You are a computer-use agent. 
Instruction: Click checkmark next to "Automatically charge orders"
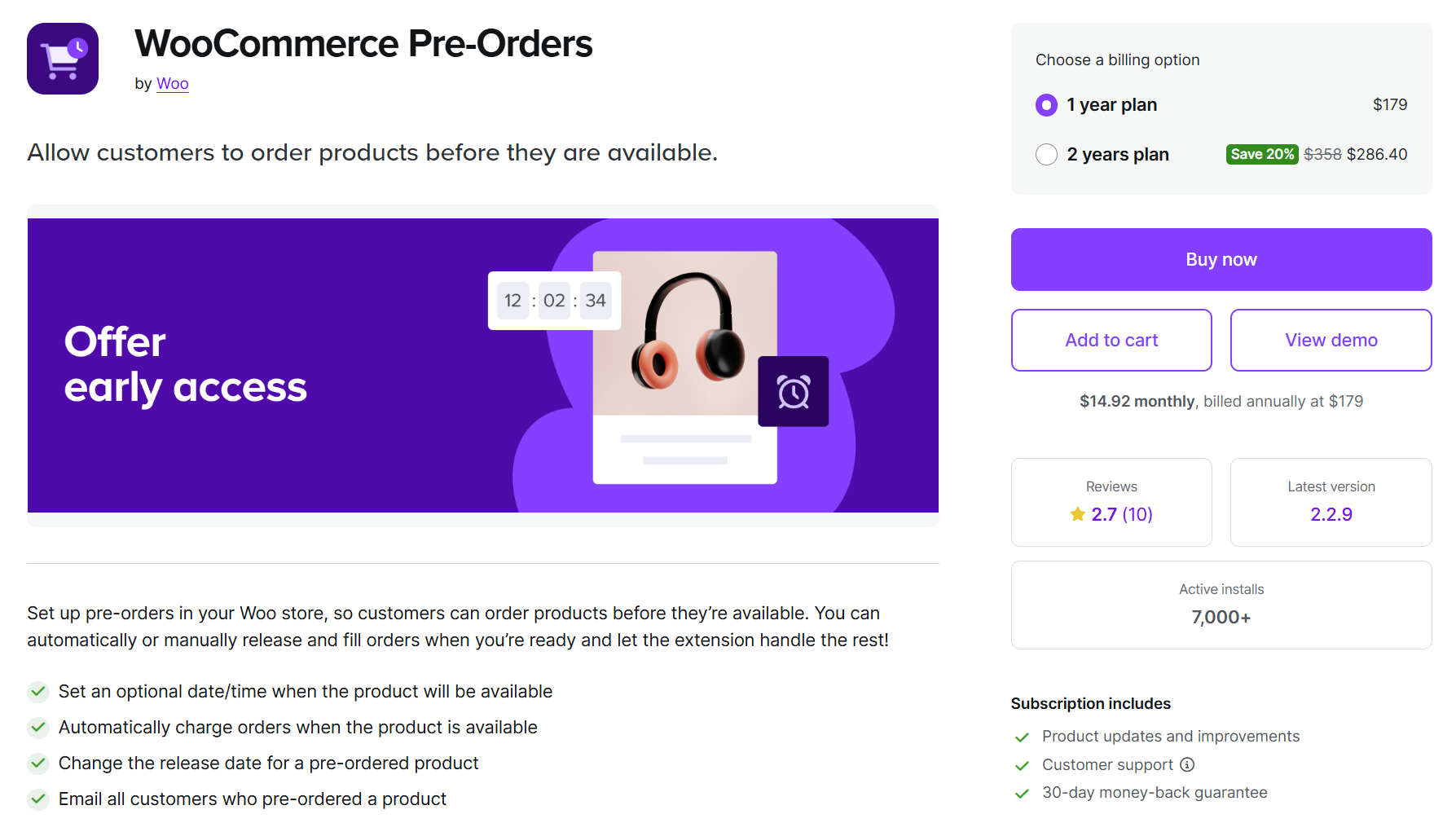pyautogui.click(x=37, y=727)
